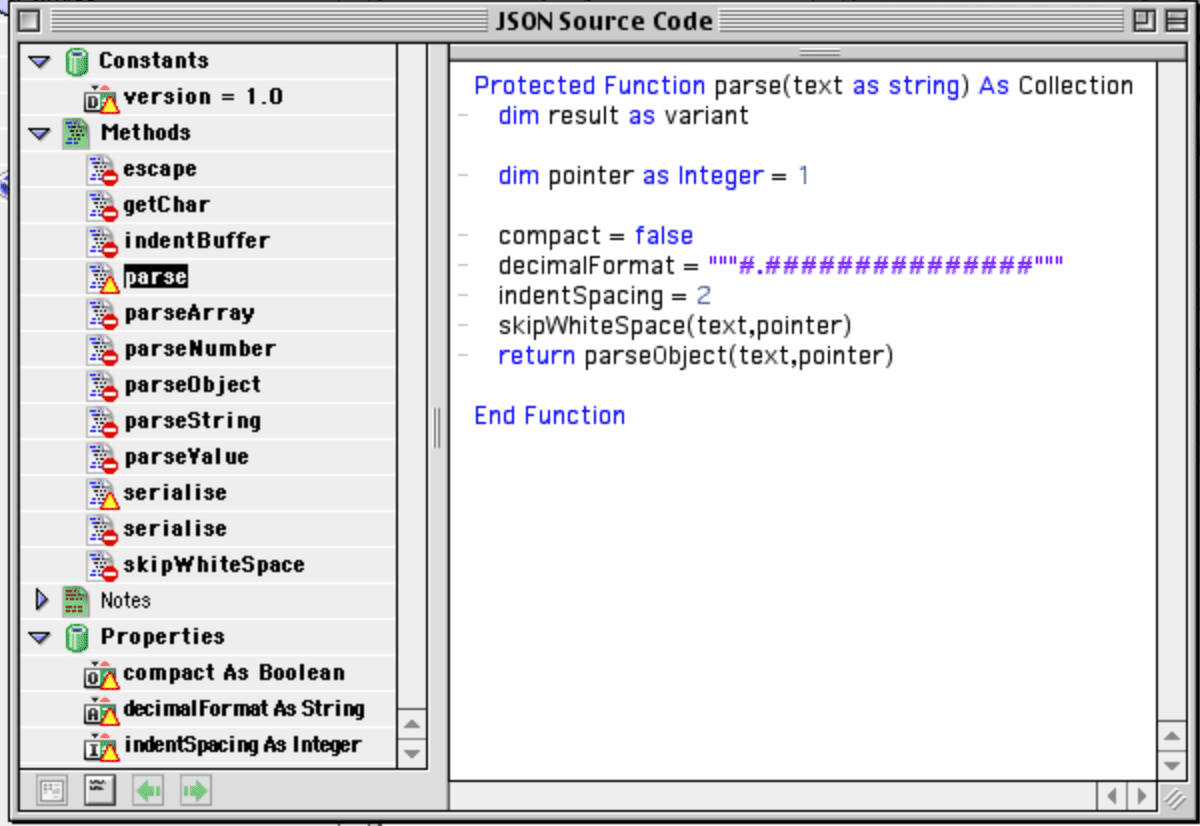This screenshot has height=826, width=1200.
Task: Click the green Properties cylinder icon
Action: pyautogui.click(x=76, y=637)
